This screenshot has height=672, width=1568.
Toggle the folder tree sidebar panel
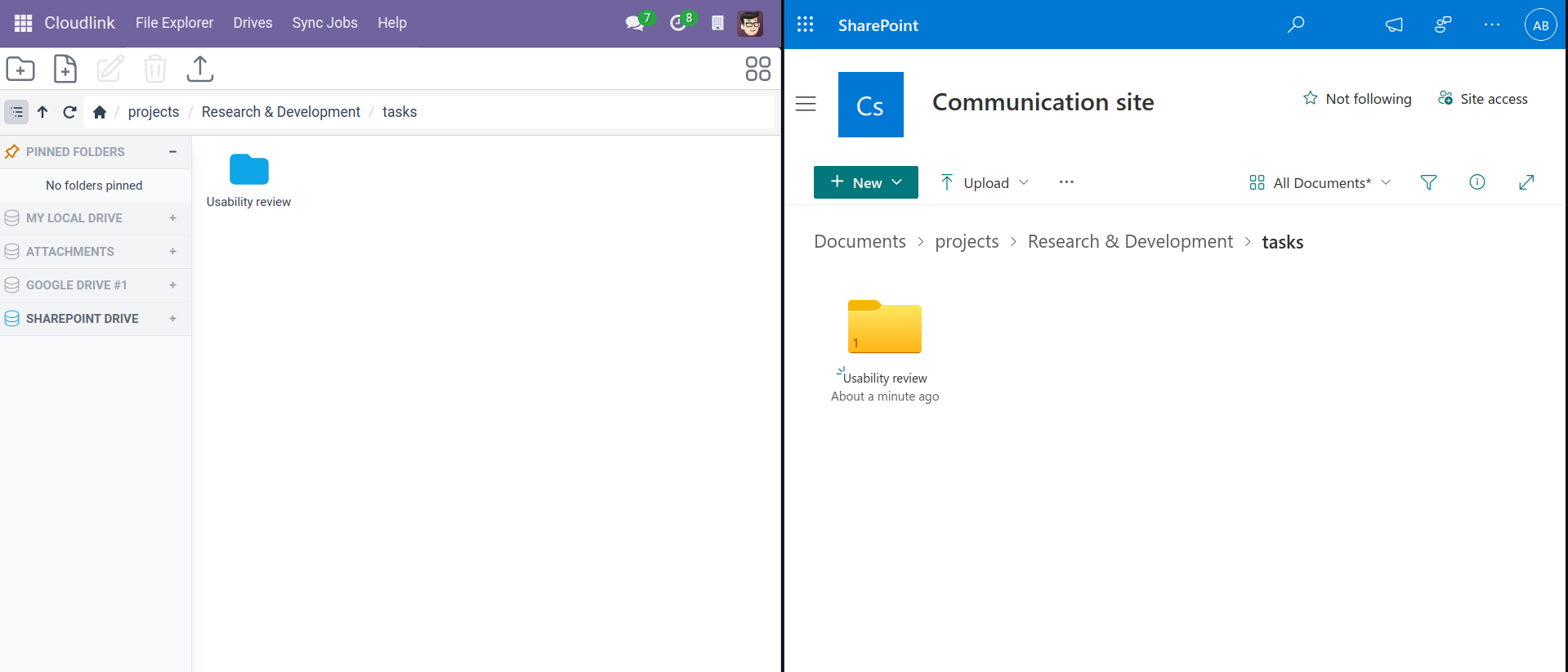(x=16, y=112)
